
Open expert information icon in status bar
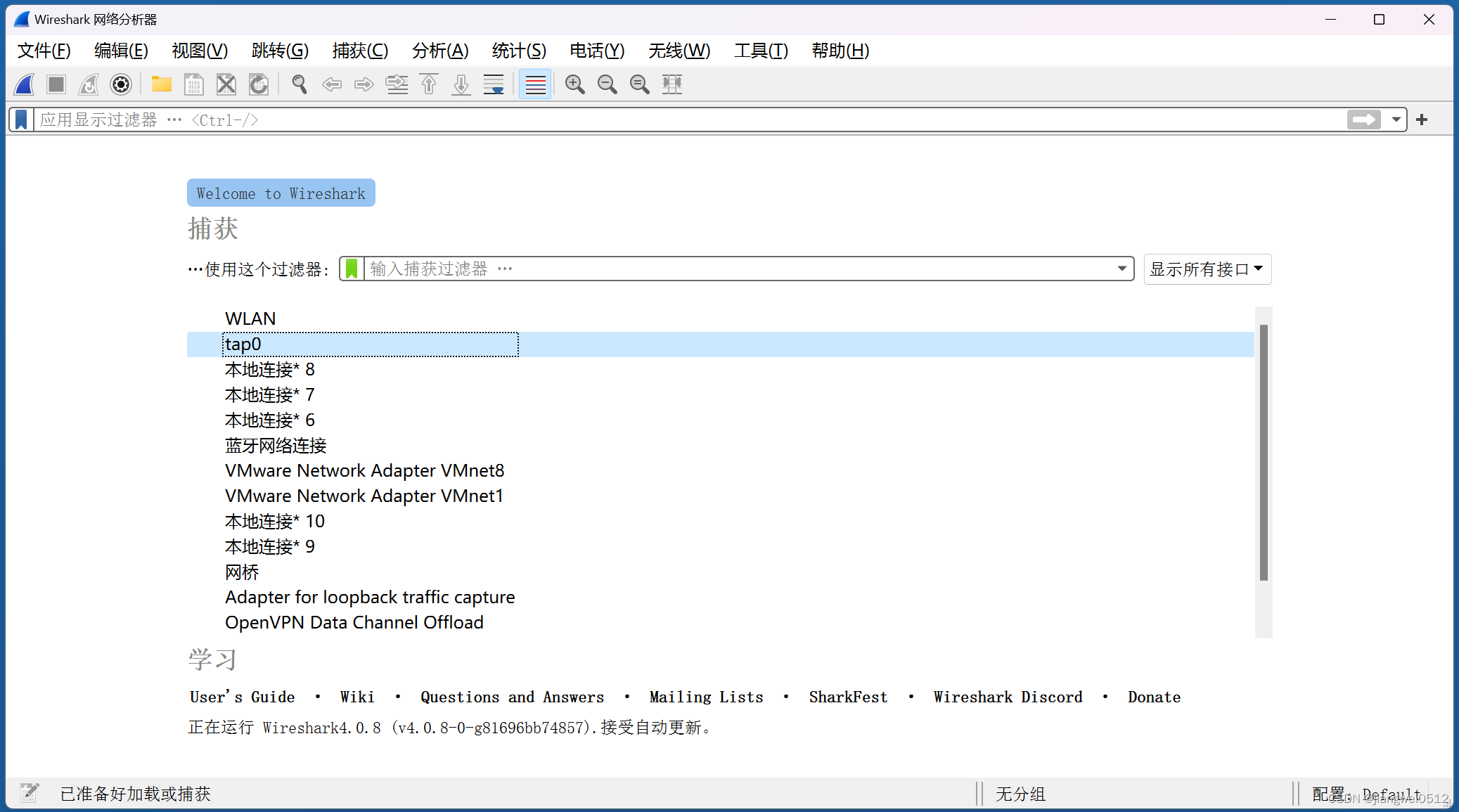(x=30, y=792)
